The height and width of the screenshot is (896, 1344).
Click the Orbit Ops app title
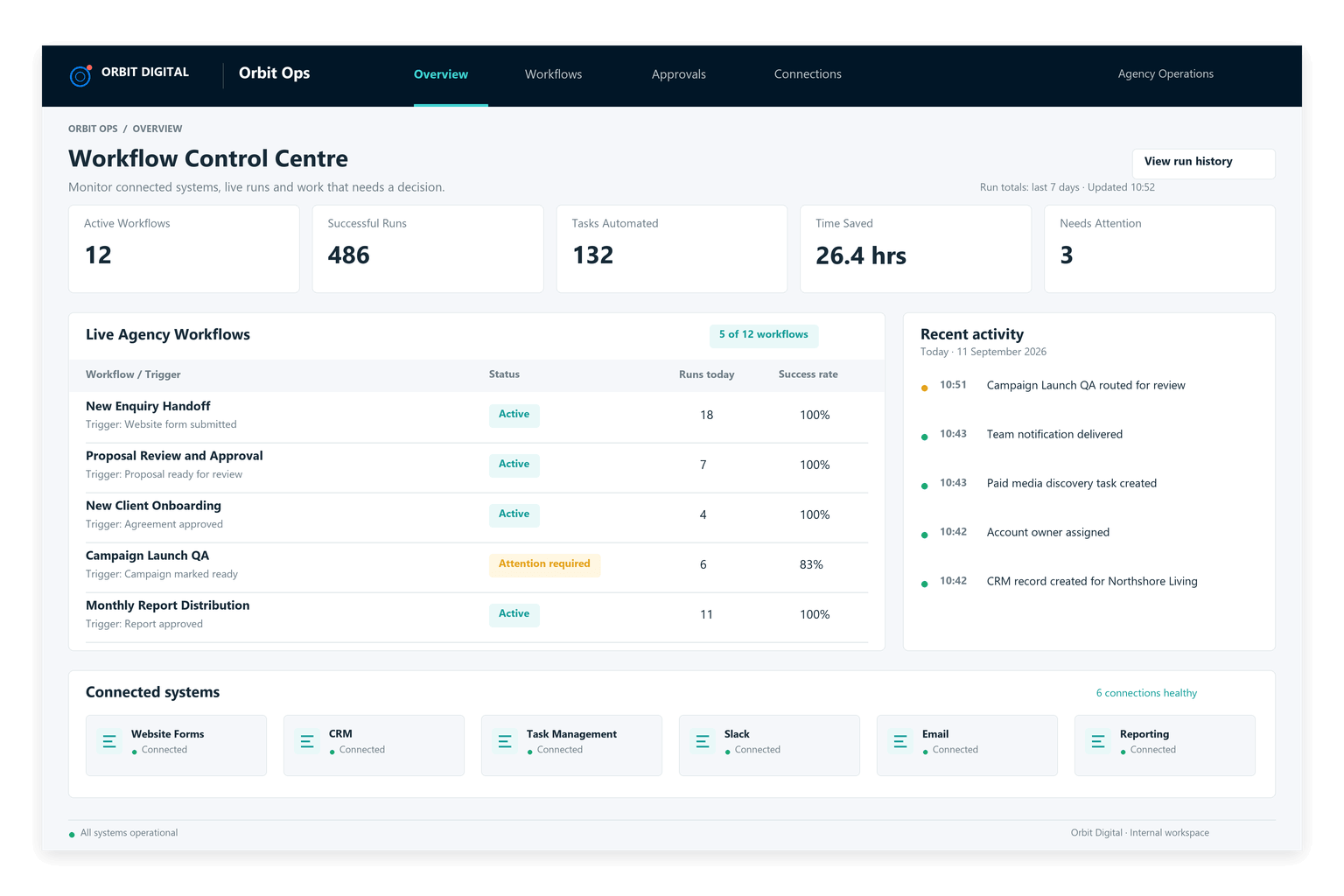[275, 73]
